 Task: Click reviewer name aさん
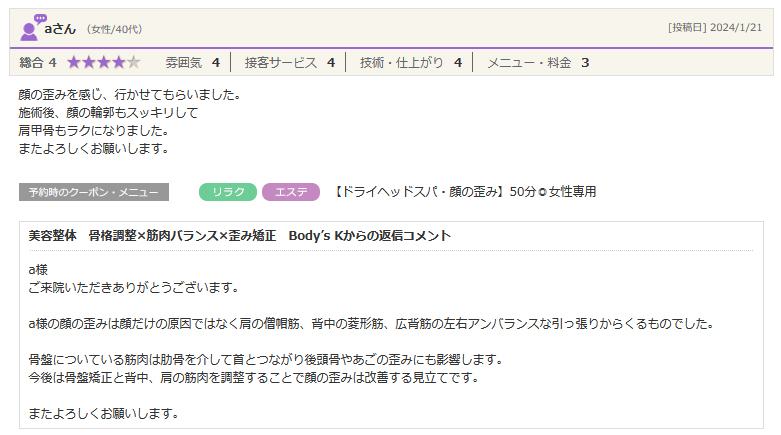click(x=61, y=29)
